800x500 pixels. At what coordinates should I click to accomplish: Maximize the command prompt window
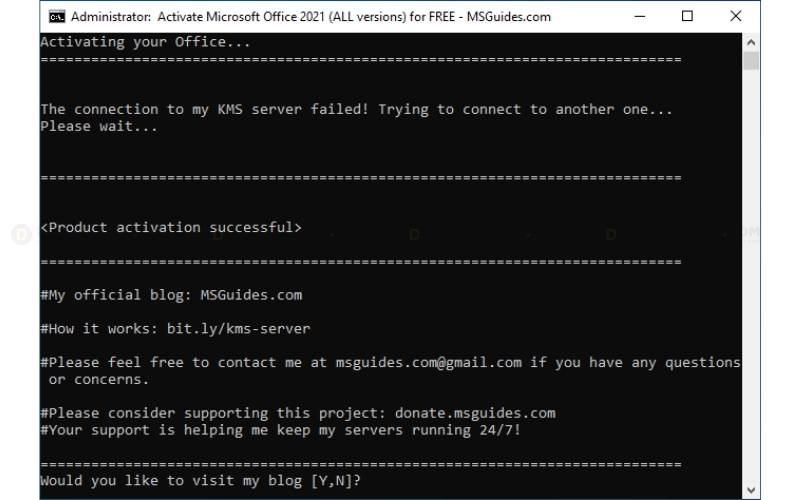[687, 16]
